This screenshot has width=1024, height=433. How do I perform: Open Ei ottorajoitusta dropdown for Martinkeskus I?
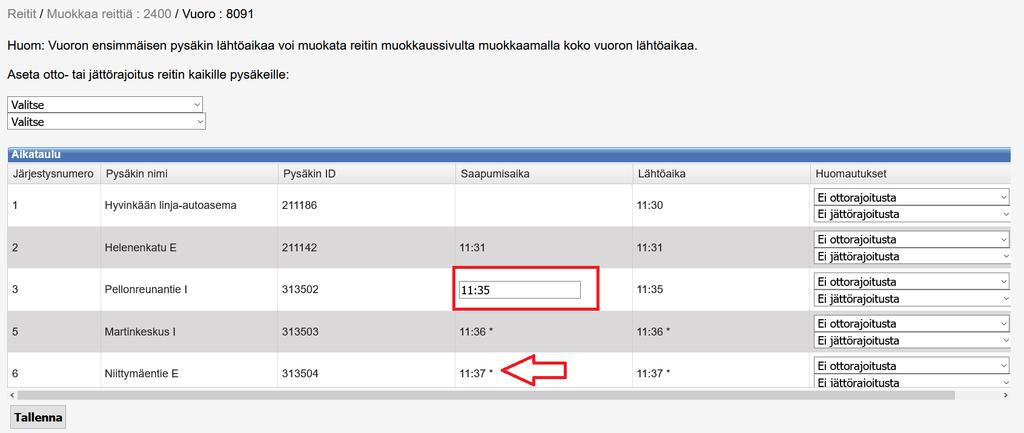point(911,324)
